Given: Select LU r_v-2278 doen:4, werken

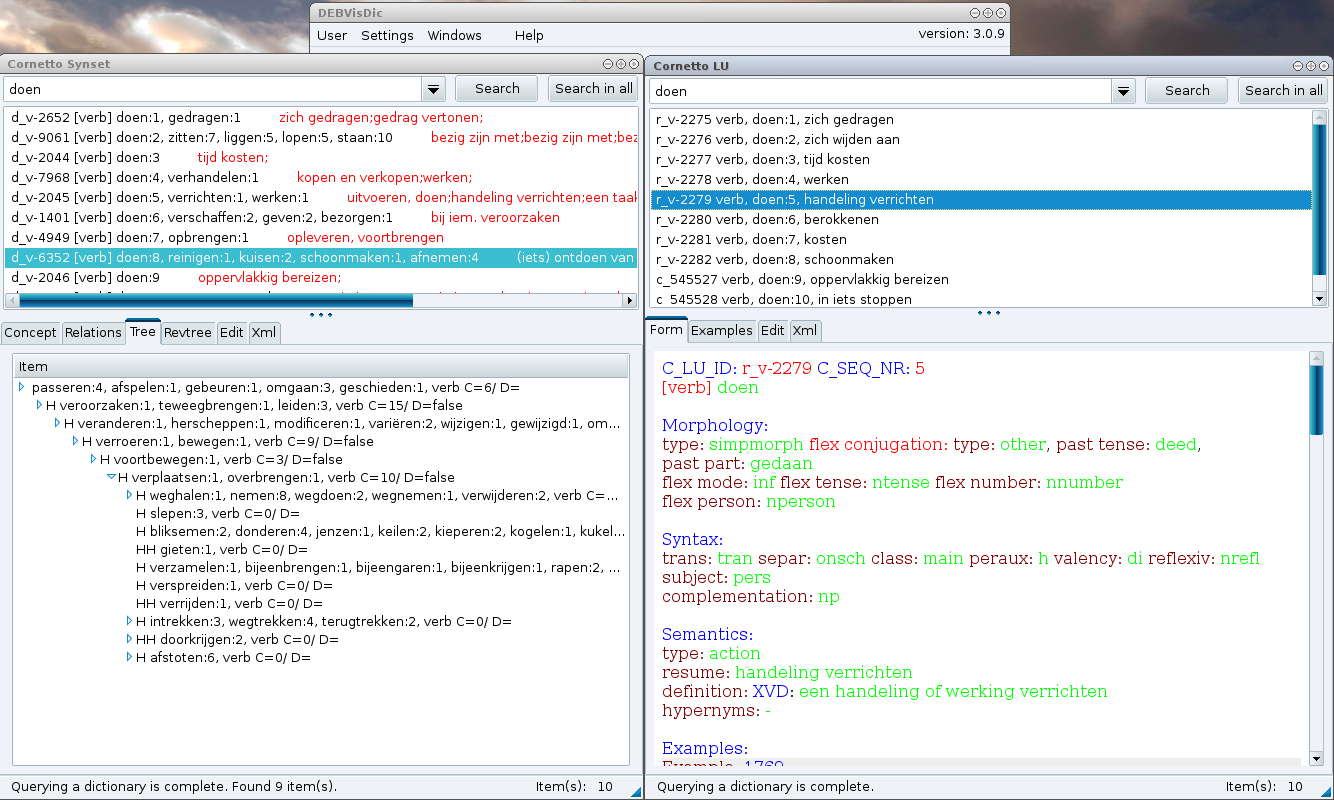Looking at the screenshot, I should (981, 179).
